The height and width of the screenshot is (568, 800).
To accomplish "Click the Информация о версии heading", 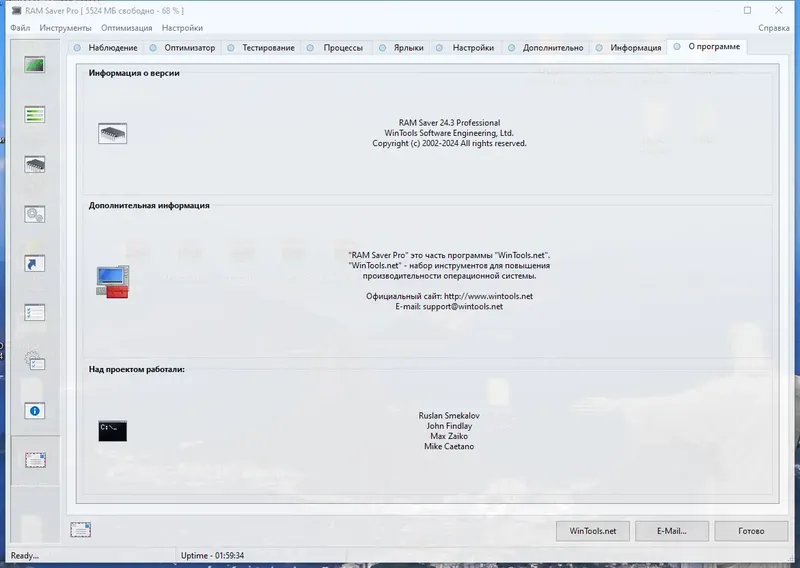I will tap(134, 73).
